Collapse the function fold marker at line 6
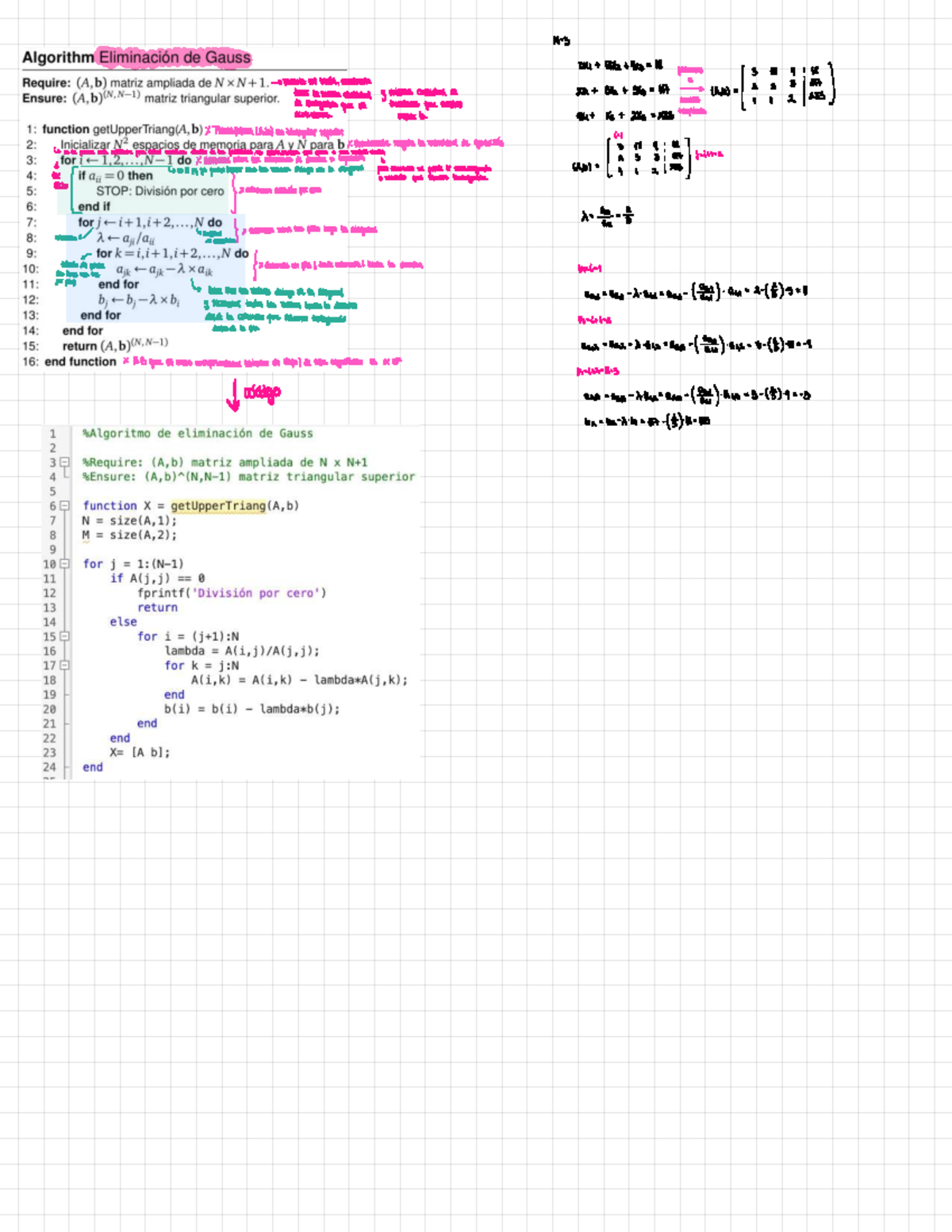Screen dimensions: 952x1232 [x=65, y=506]
